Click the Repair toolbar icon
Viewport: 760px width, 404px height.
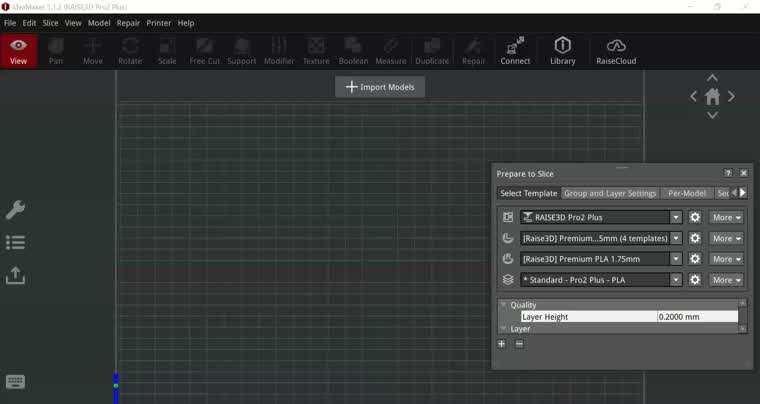pos(473,51)
